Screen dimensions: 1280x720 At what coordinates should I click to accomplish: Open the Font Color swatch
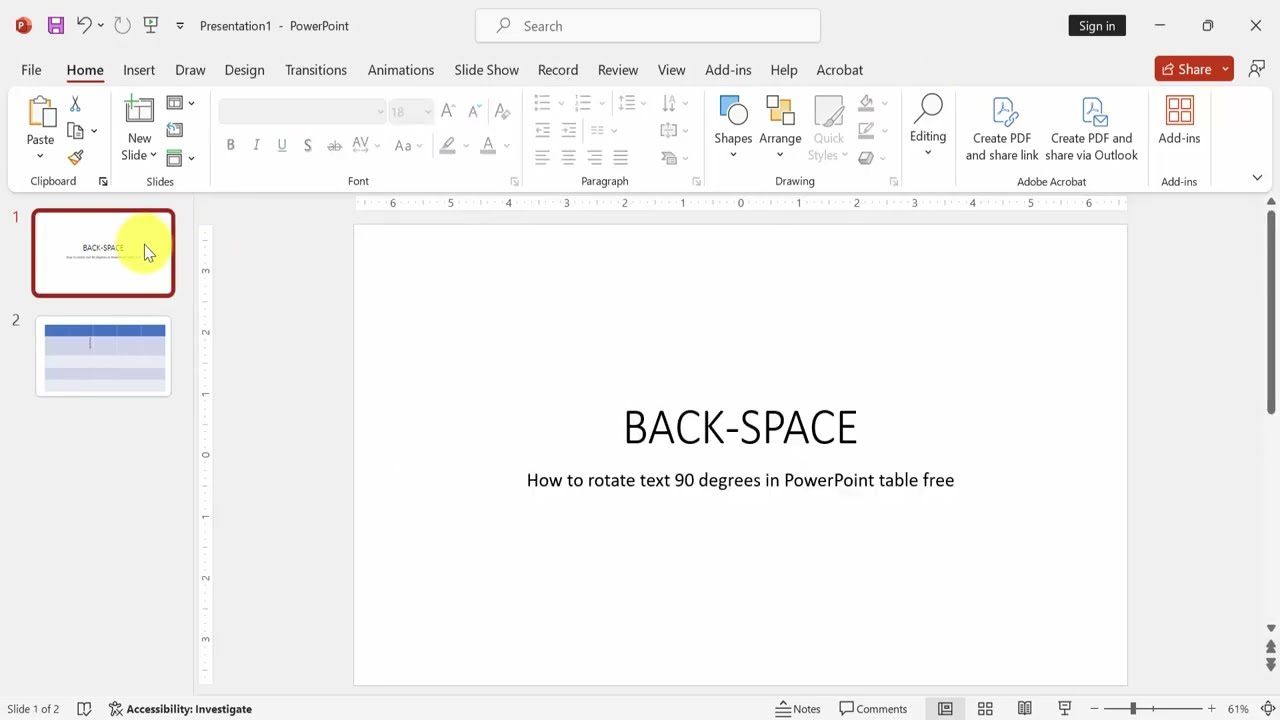488,145
